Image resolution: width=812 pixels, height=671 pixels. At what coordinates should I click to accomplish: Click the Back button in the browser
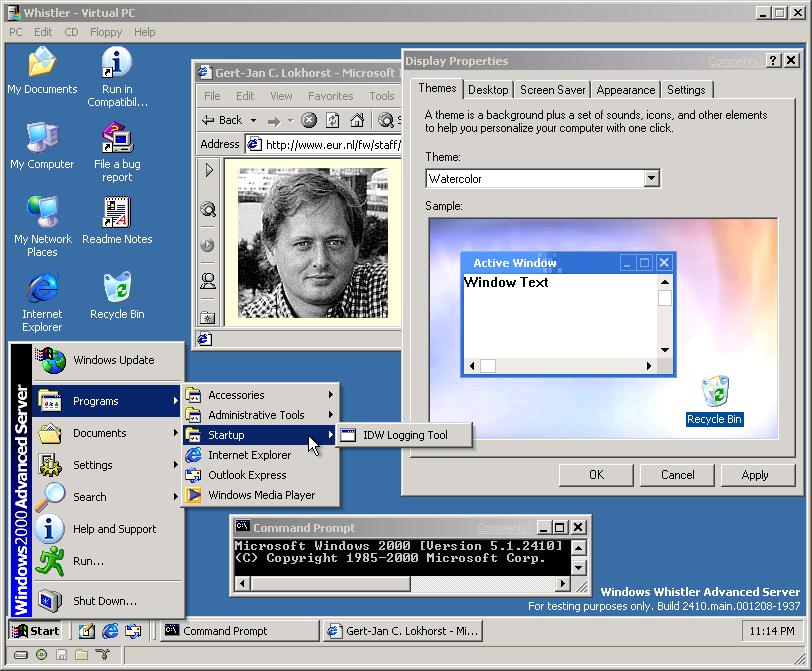tap(223, 121)
